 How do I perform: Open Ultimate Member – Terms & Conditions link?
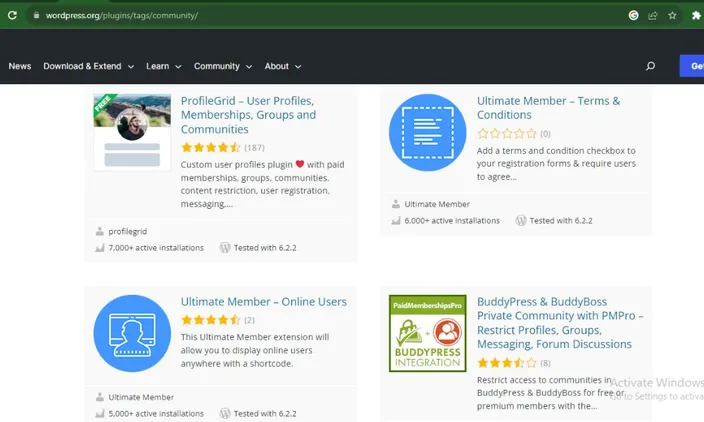(x=548, y=108)
